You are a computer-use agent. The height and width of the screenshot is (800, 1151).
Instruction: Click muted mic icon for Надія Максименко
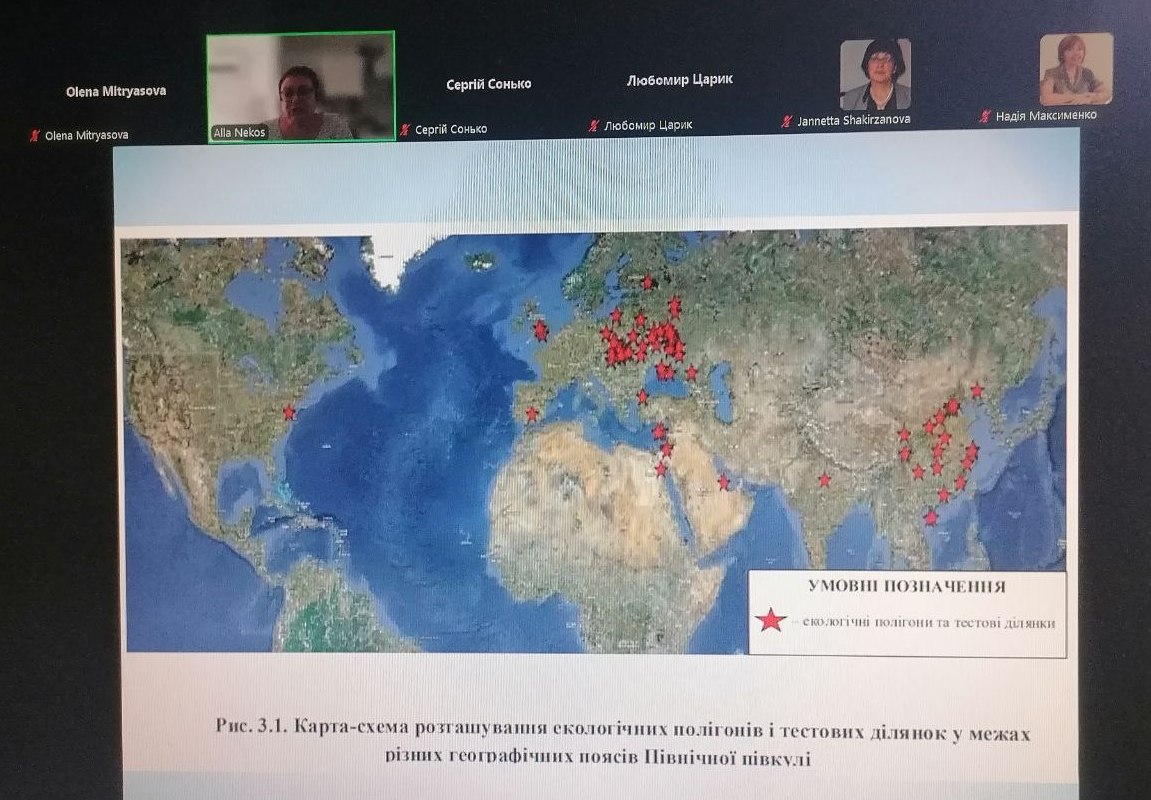pos(986,116)
